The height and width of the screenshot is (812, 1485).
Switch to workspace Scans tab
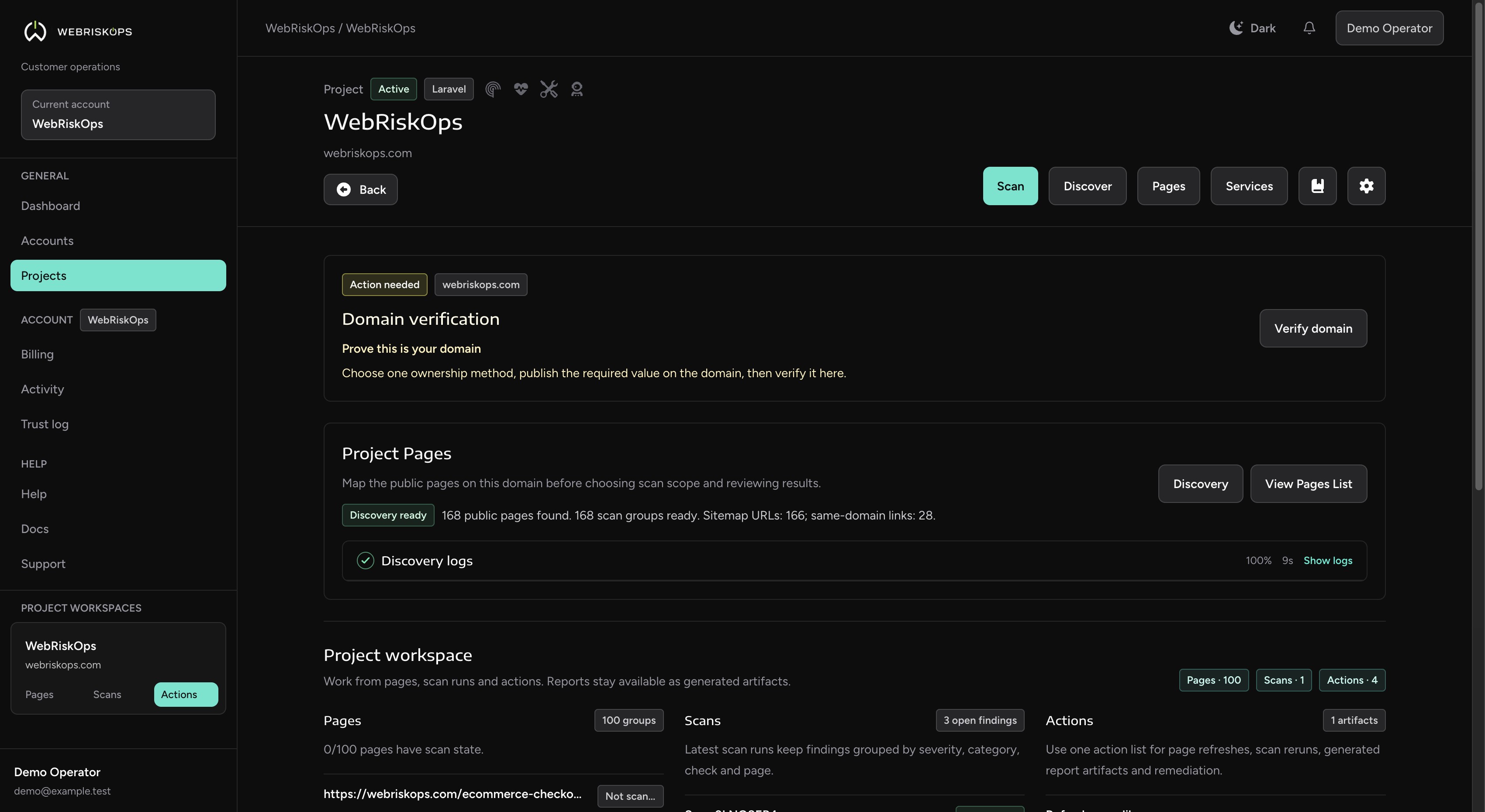[107, 695]
